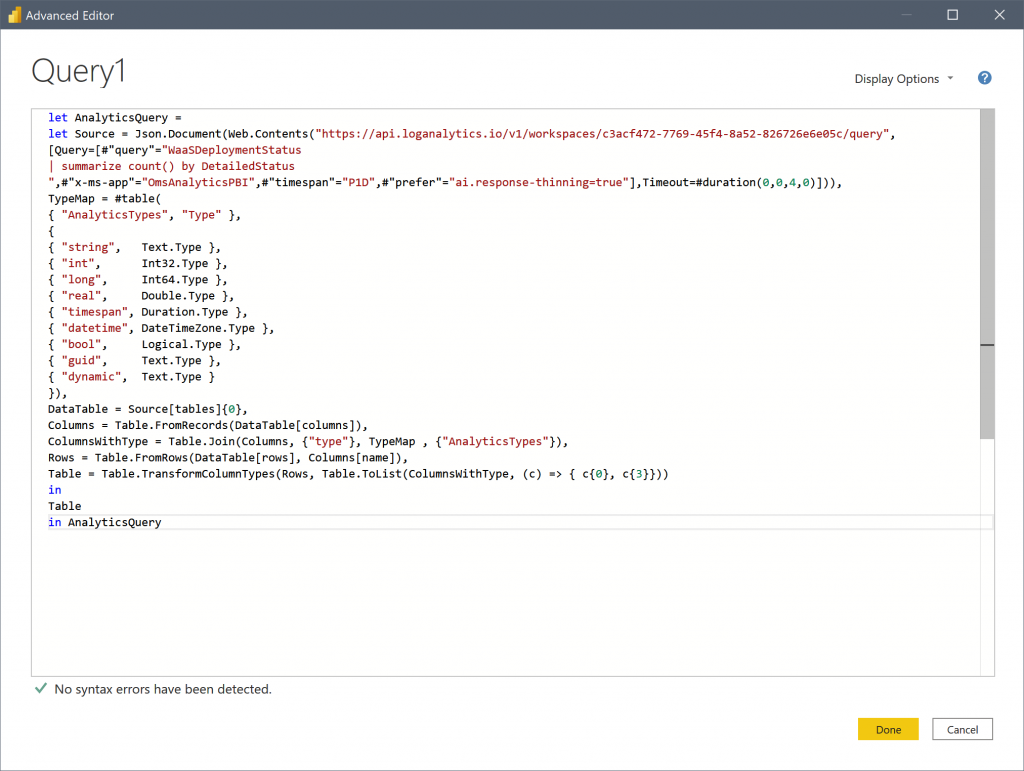Image resolution: width=1024 pixels, height=771 pixels.
Task: Click the "TypeMap = #table(" line
Action: [x=104, y=198]
